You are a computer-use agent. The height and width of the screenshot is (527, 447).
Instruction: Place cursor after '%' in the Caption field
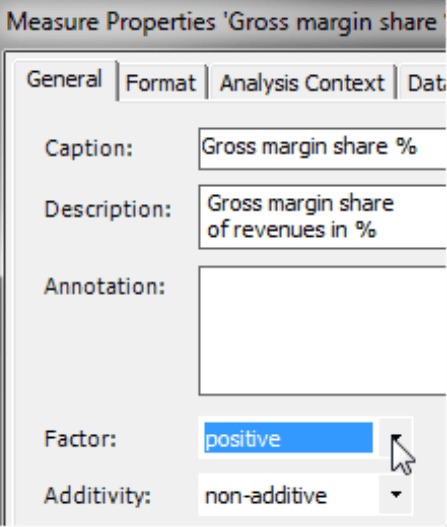pyautogui.click(x=419, y=147)
